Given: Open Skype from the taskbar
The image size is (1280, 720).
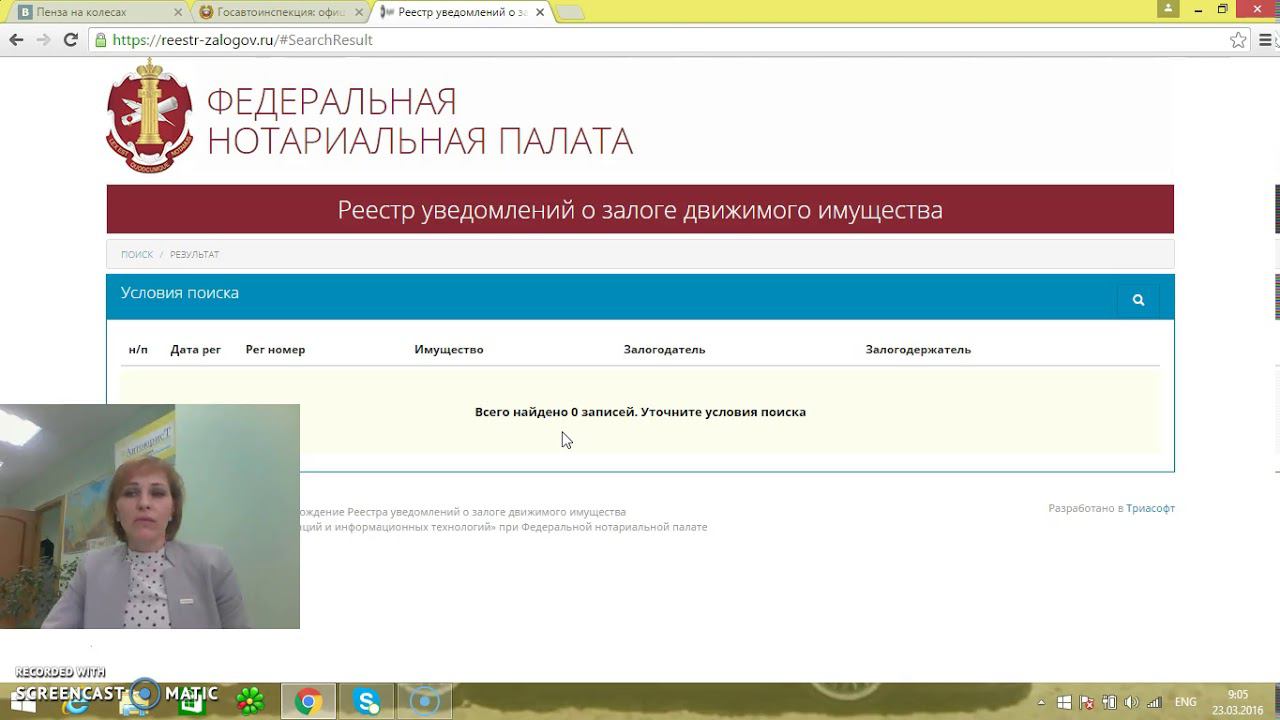Looking at the screenshot, I should [x=367, y=702].
